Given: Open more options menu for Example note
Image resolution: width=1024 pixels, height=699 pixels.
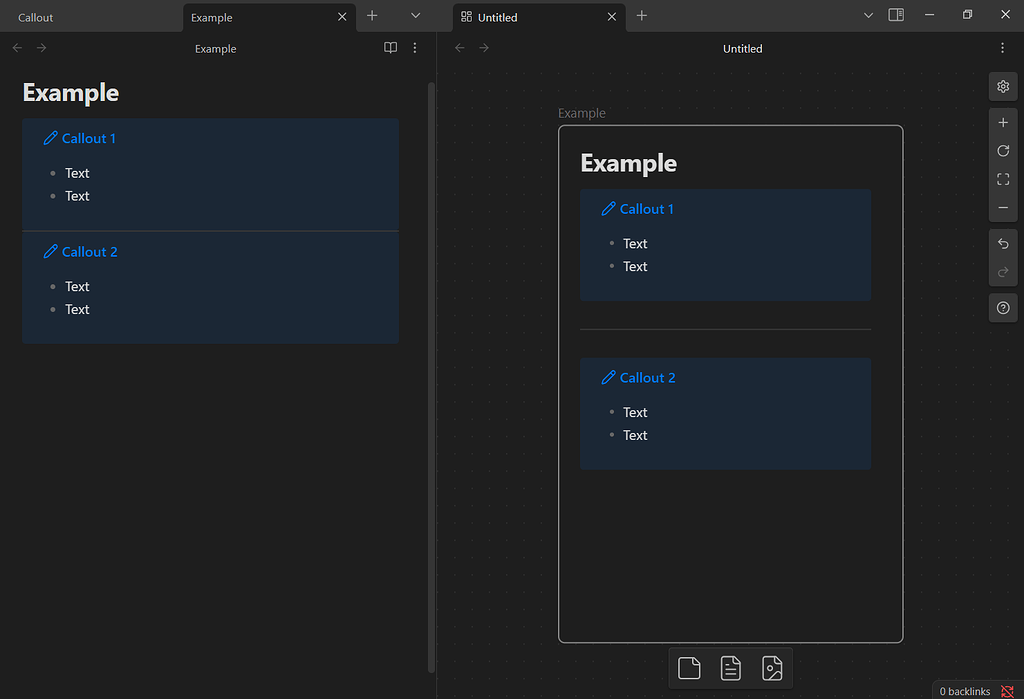Looking at the screenshot, I should tap(414, 48).
